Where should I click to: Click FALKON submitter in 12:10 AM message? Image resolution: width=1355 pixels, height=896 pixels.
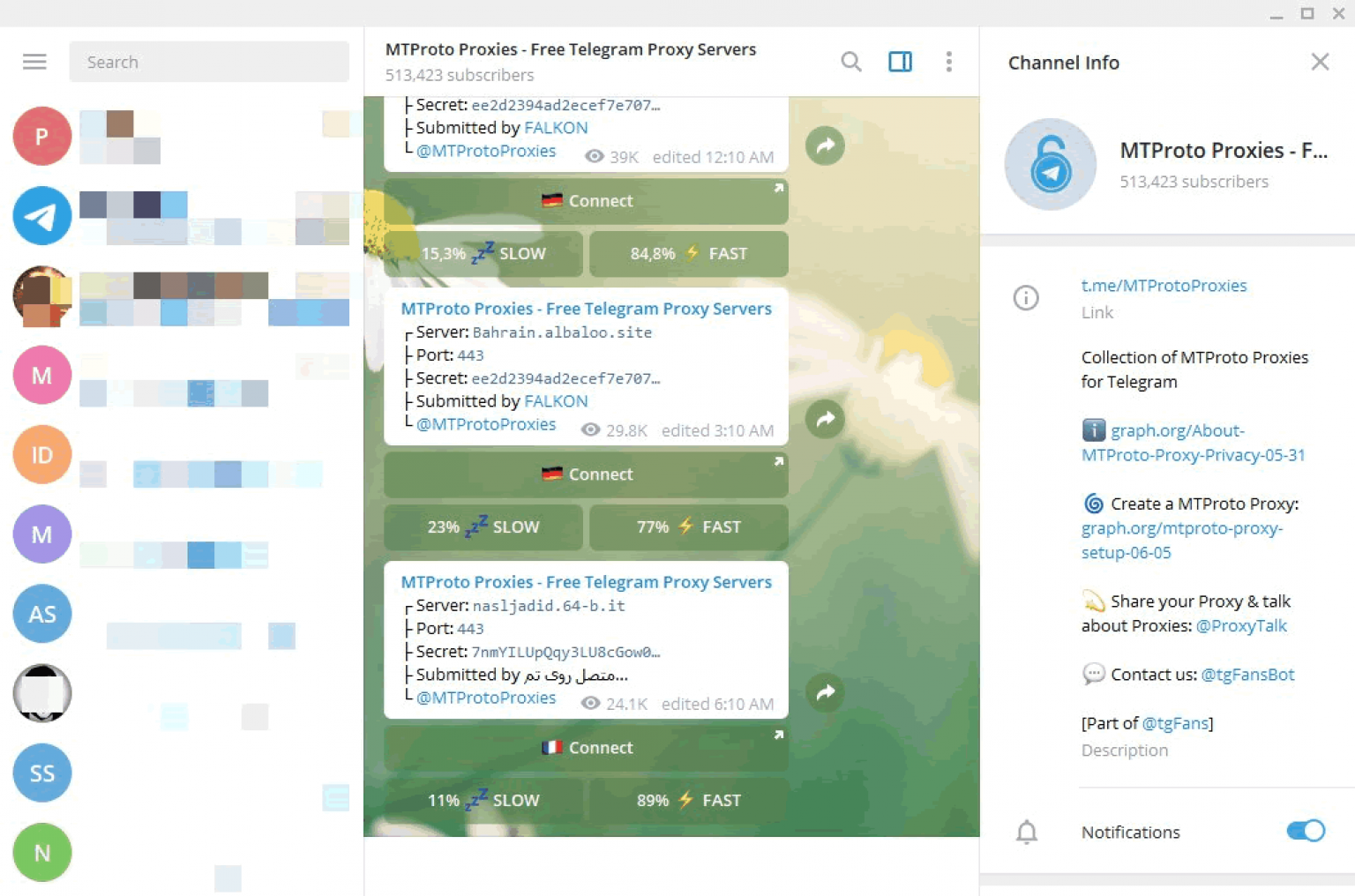[x=556, y=128]
